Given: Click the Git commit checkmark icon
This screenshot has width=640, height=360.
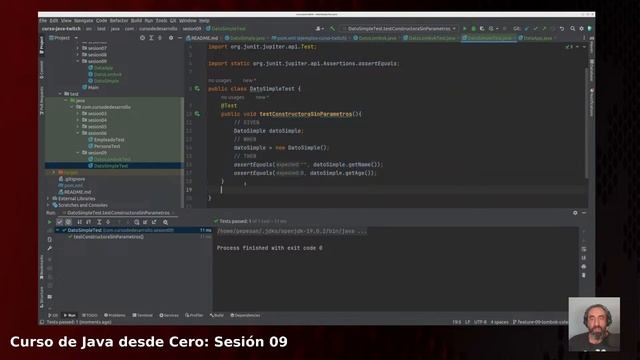Looking at the screenshot, I should click(535, 29).
